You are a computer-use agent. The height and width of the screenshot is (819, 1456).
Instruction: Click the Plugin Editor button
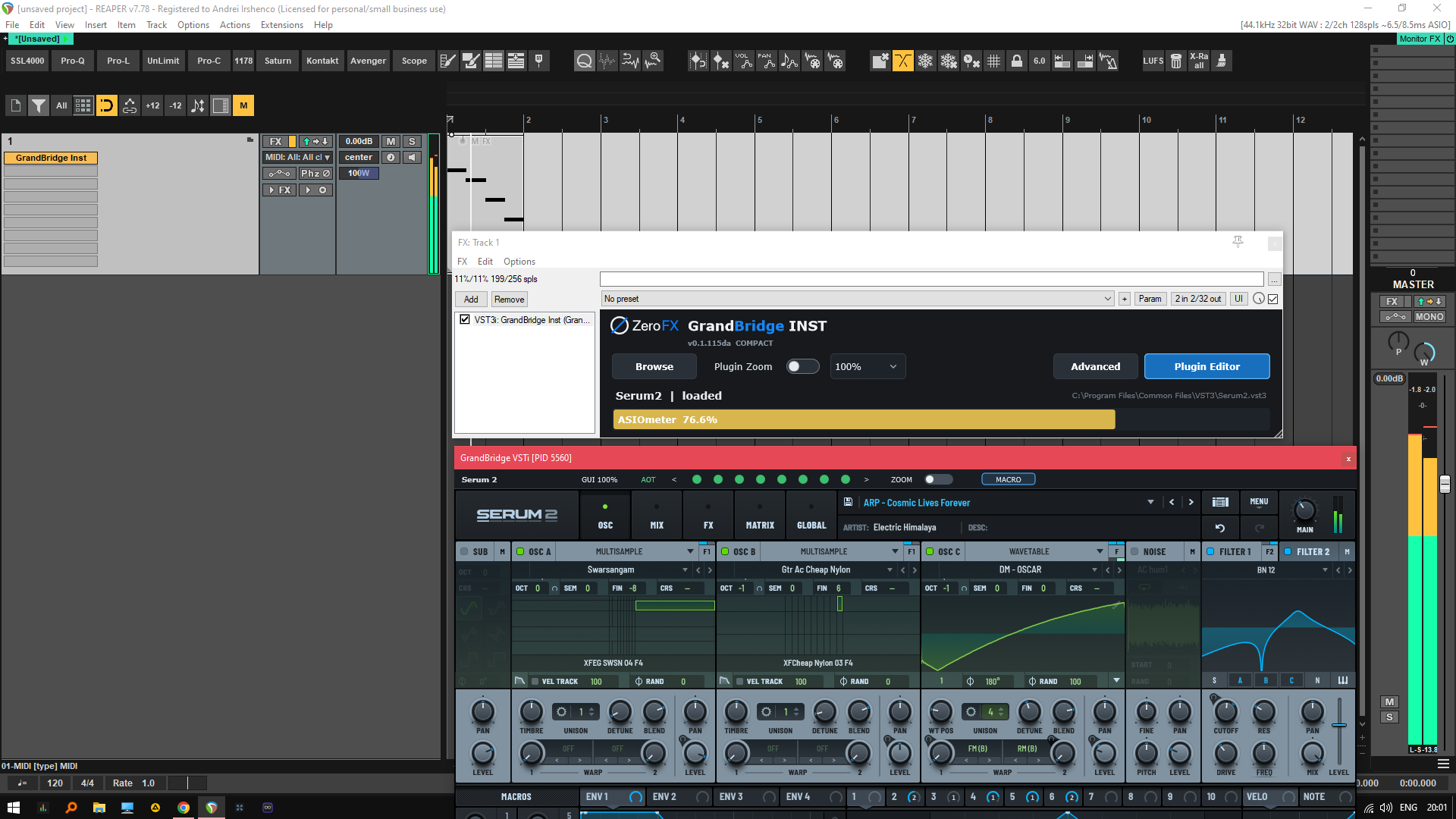[1207, 366]
